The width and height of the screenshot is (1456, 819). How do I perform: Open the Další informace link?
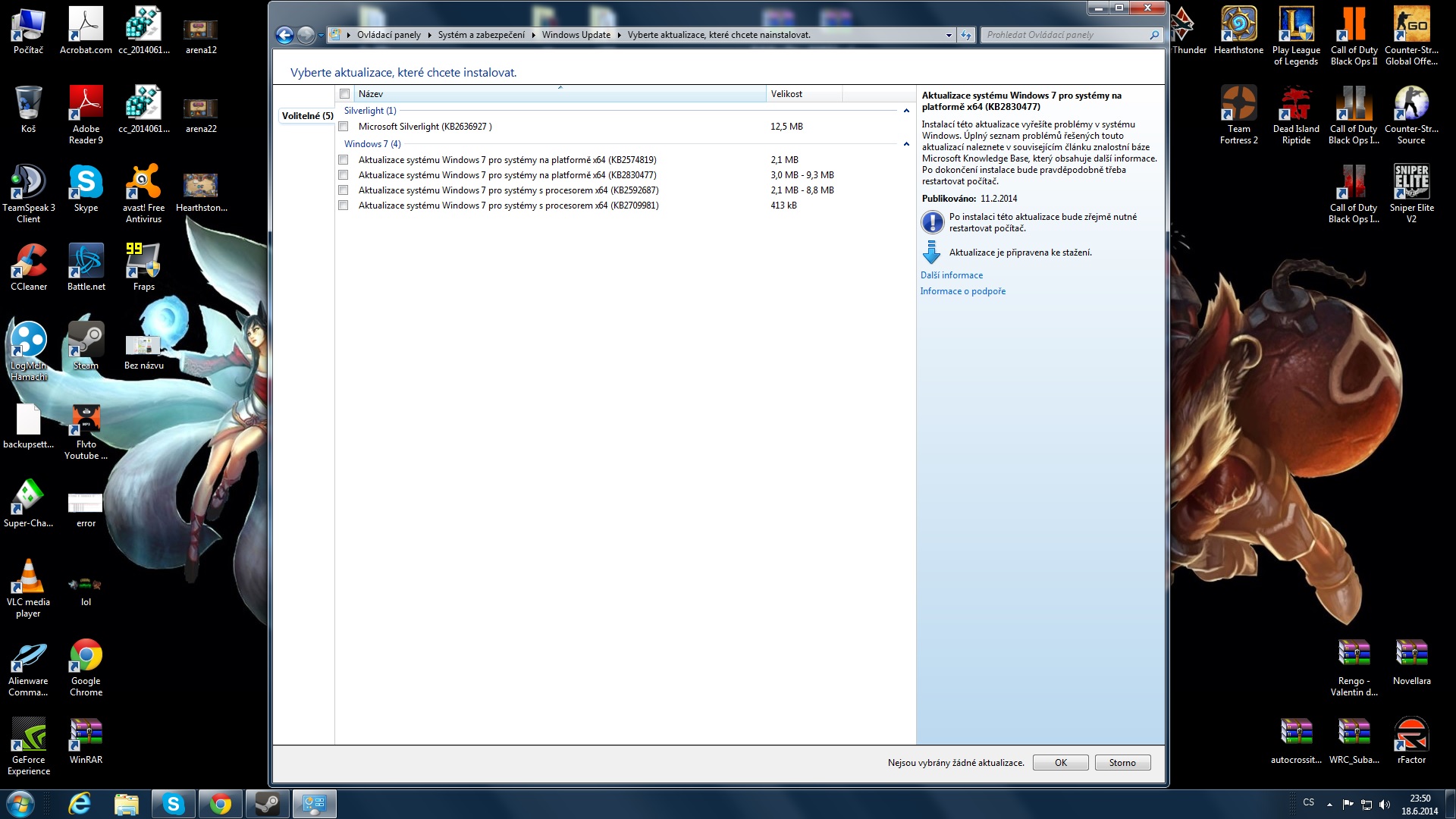pos(952,275)
